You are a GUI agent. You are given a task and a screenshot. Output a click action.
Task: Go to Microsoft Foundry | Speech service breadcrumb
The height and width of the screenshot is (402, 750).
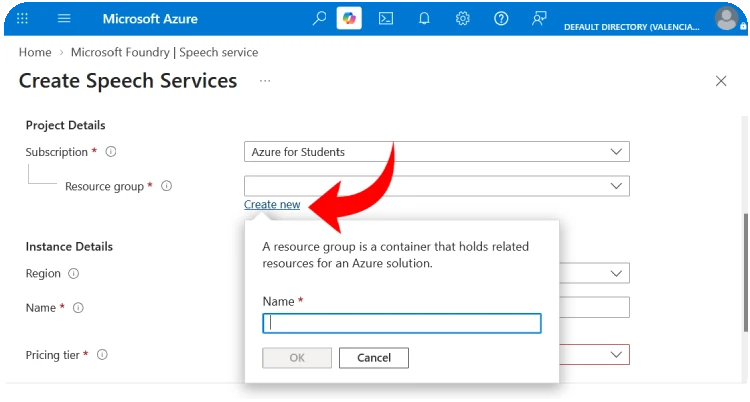165,52
